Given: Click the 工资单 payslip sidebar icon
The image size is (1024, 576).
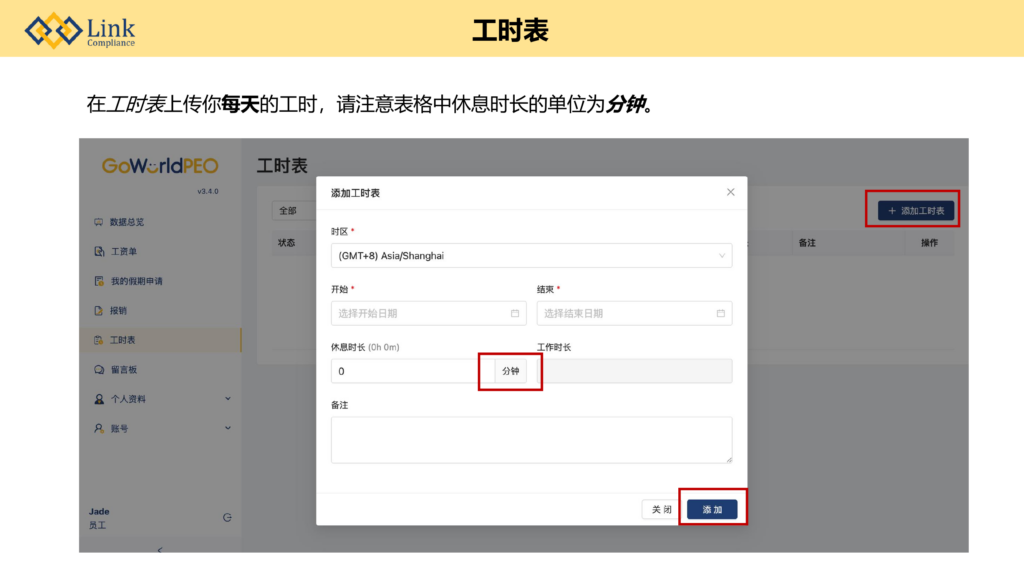Looking at the screenshot, I should coord(99,252).
